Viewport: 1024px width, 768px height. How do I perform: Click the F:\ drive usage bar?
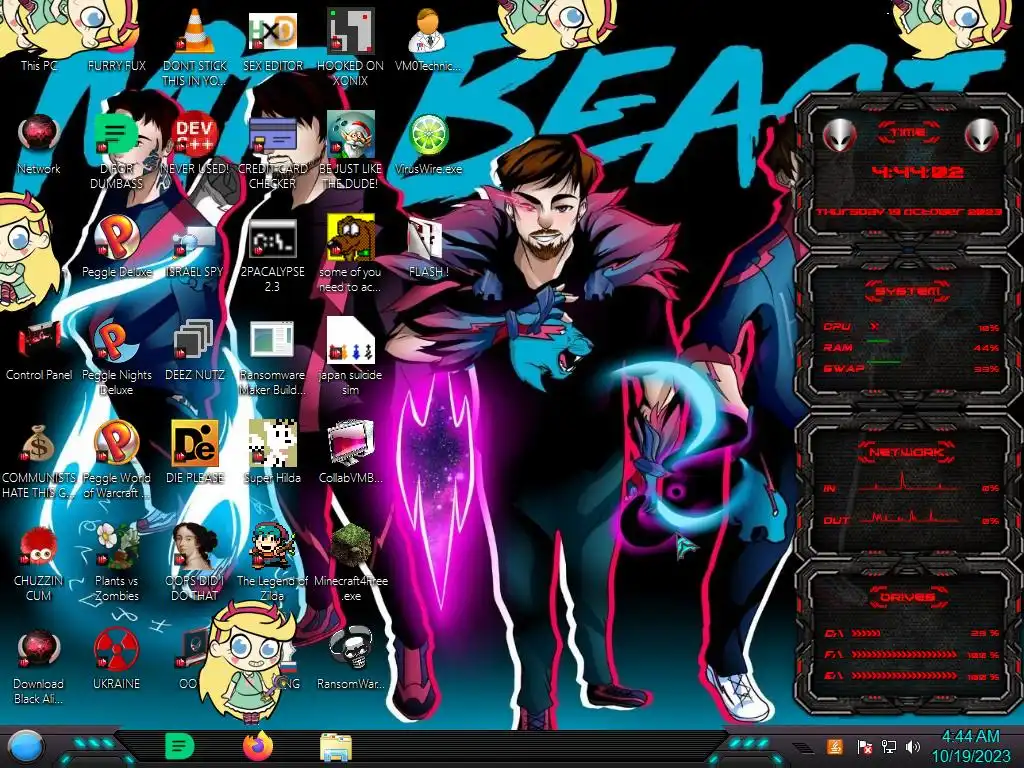(912, 654)
